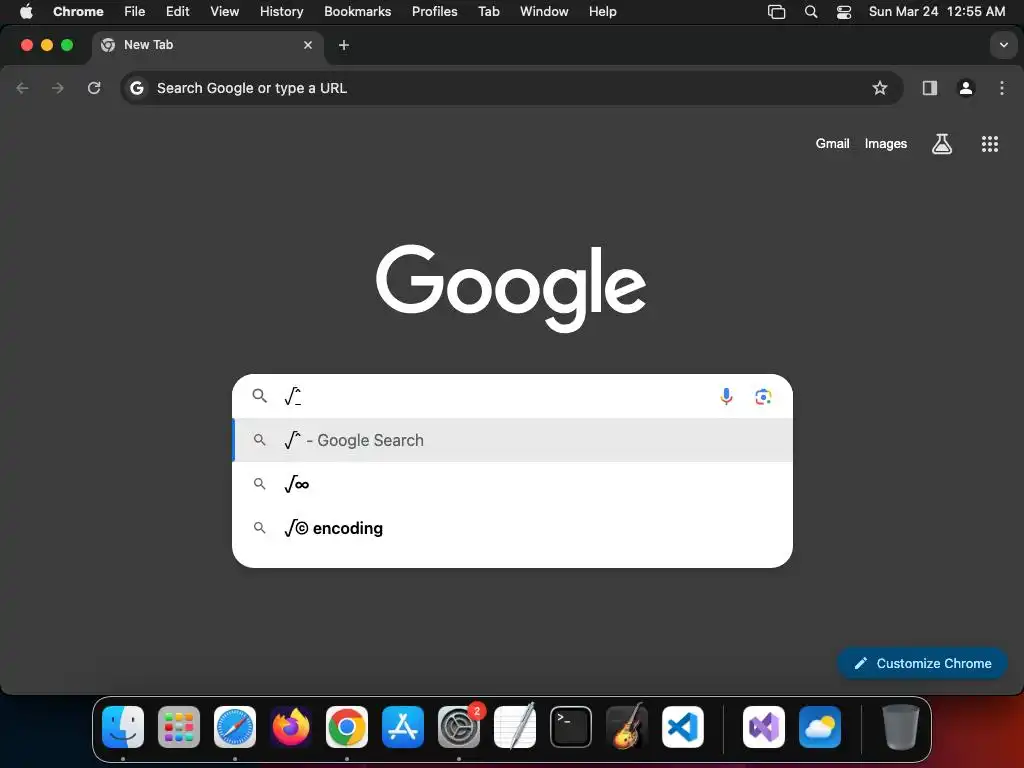Click the back navigation arrow

22,88
